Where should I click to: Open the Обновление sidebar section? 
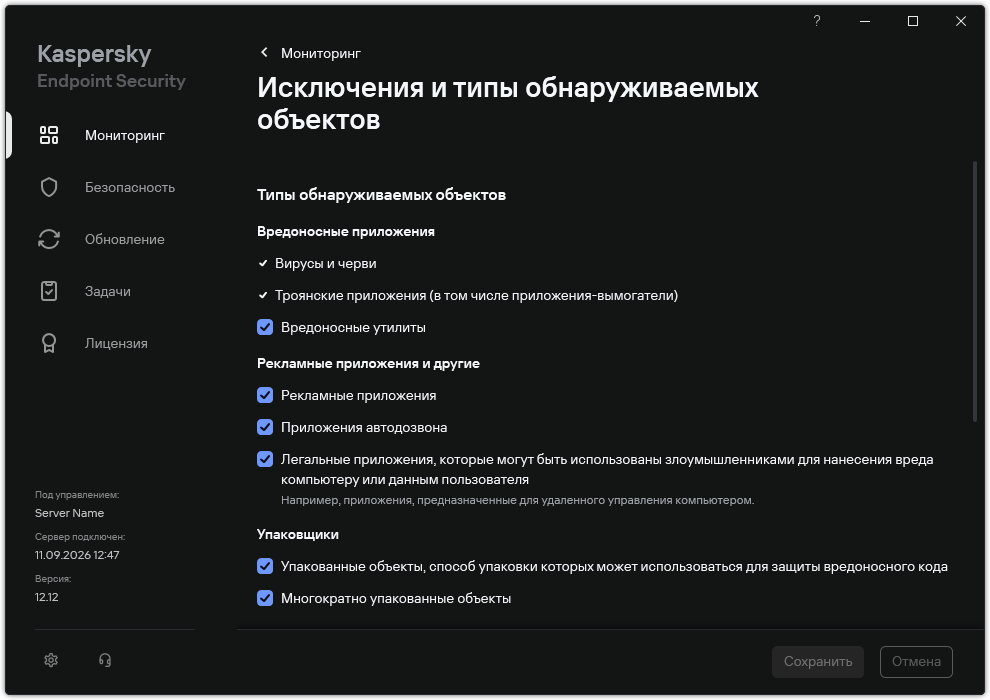coord(125,239)
